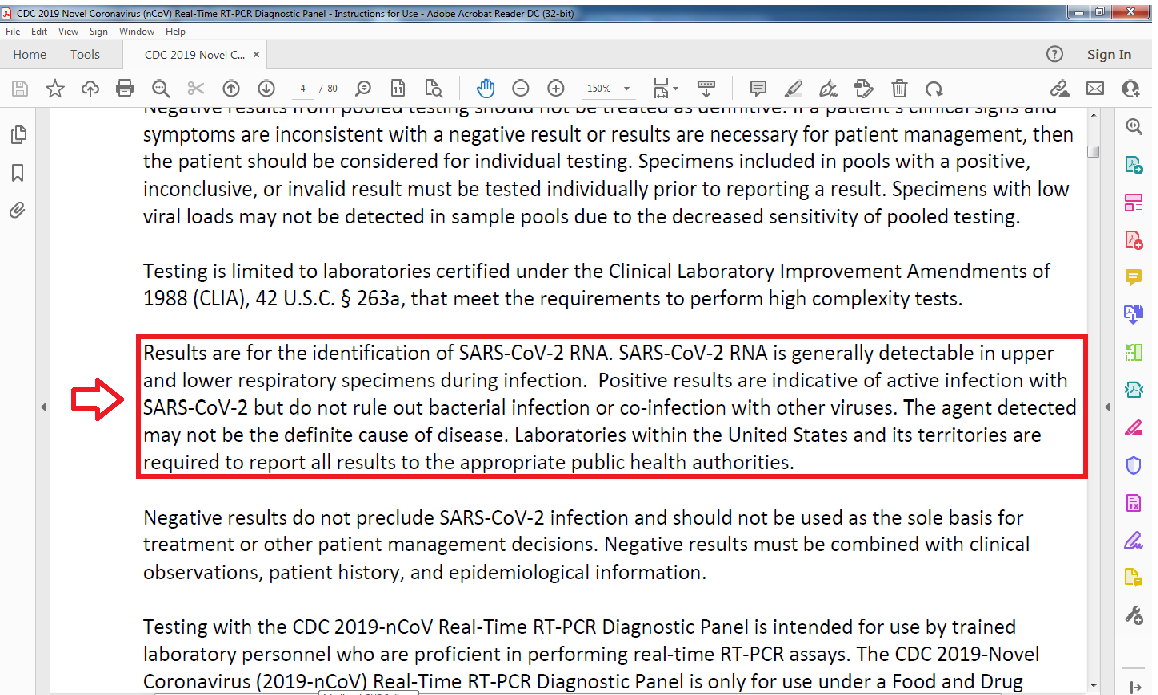Click the zoom search toolbar icon

pyautogui.click(x=363, y=89)
